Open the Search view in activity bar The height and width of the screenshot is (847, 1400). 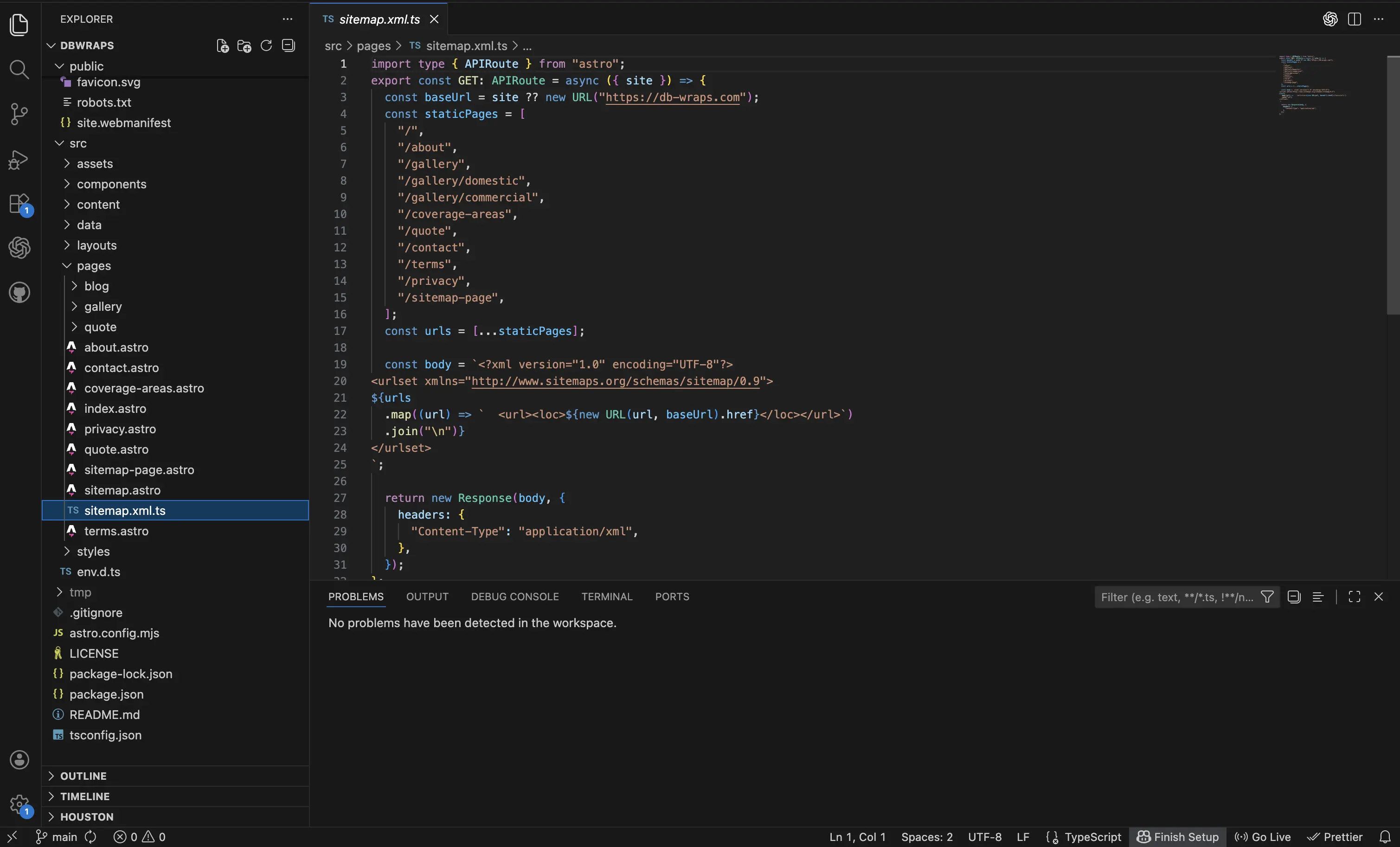click(19, 69)
